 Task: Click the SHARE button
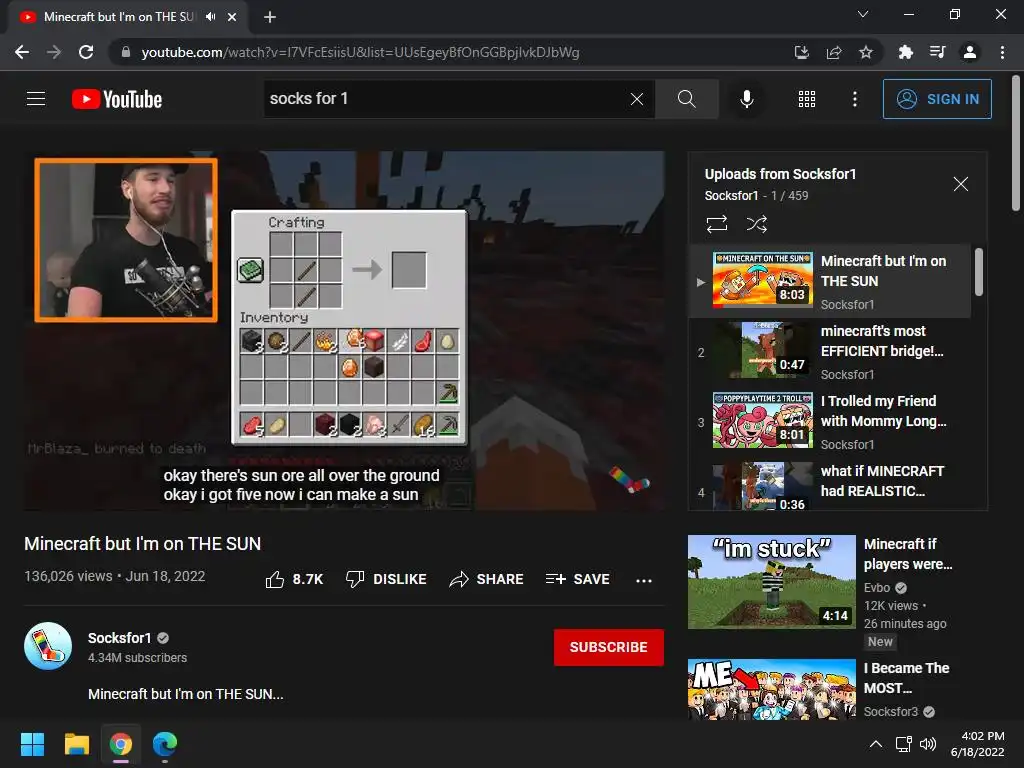pos(487,579)
